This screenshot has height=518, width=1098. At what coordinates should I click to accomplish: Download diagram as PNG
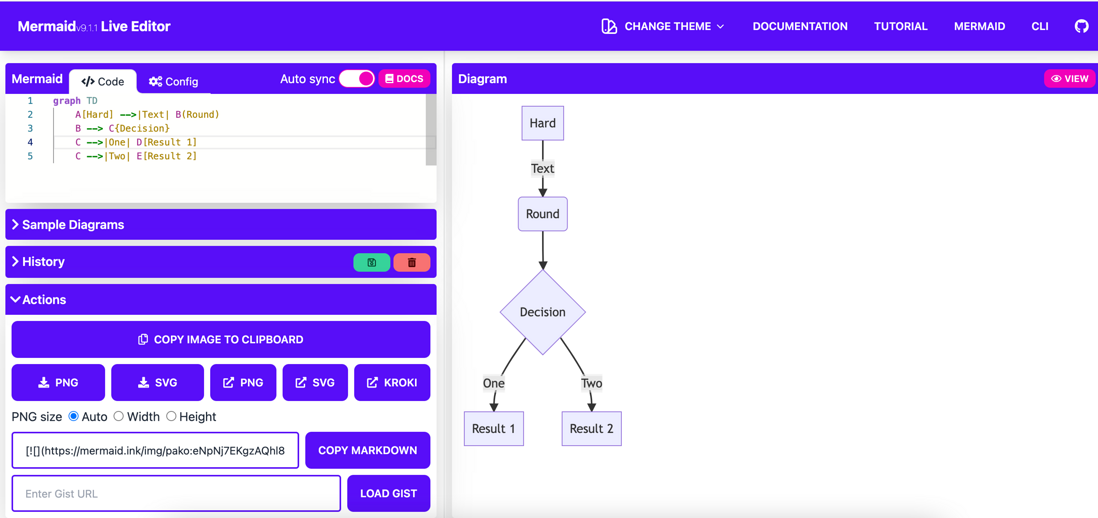coord(58,383)
